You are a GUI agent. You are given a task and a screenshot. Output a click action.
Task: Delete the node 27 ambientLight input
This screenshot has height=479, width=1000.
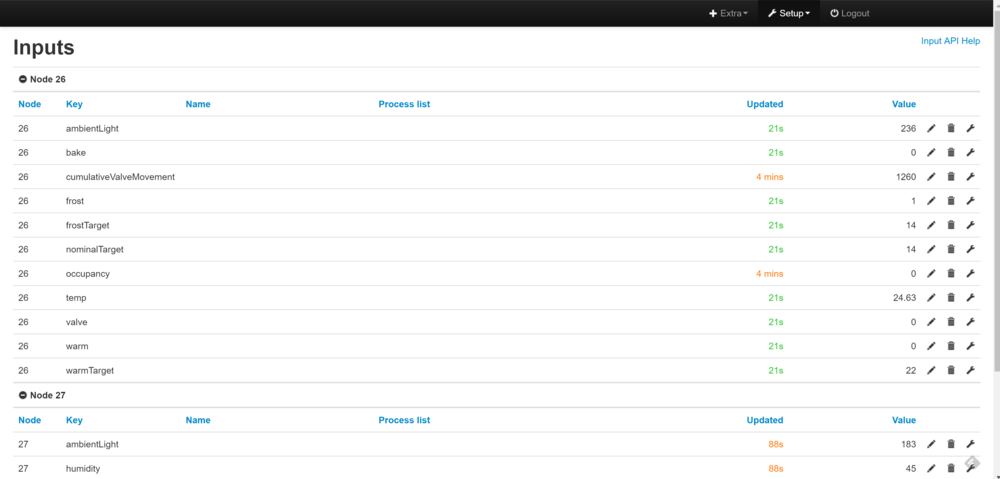[951, 445]
